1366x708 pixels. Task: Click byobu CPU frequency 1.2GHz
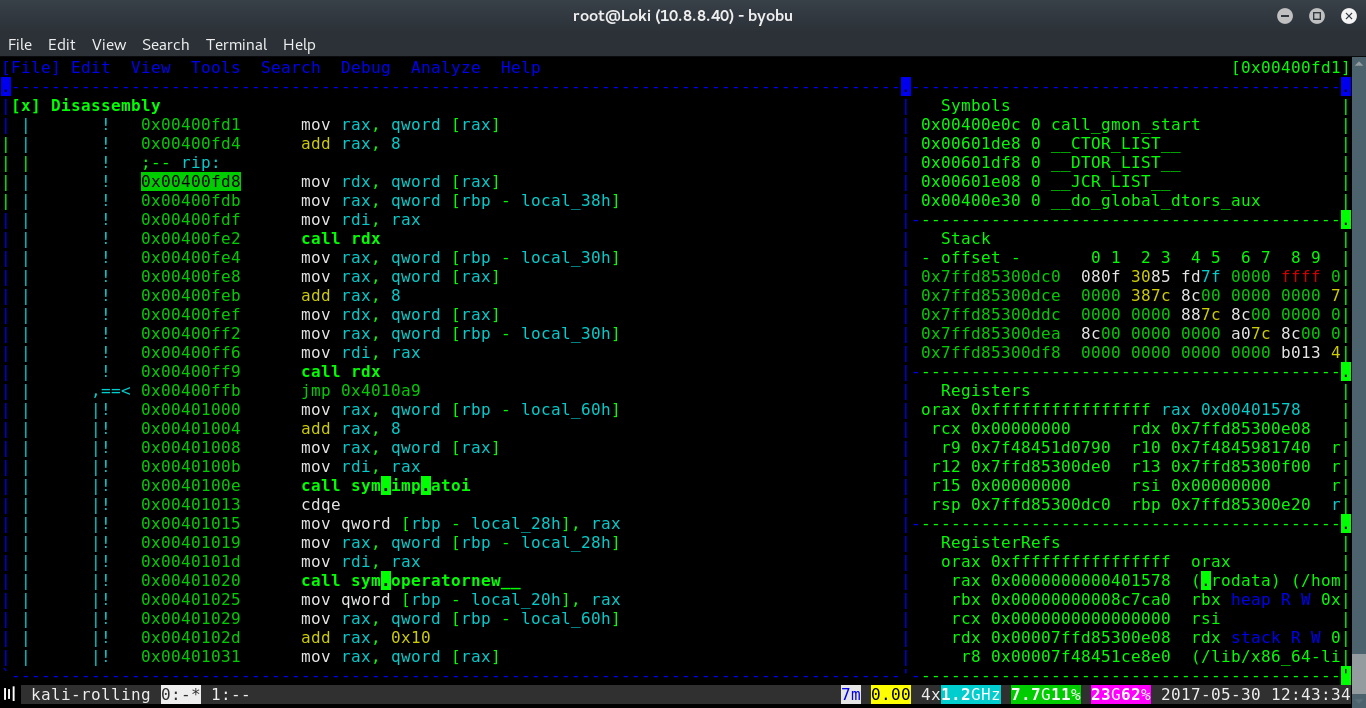pos(971,694)
